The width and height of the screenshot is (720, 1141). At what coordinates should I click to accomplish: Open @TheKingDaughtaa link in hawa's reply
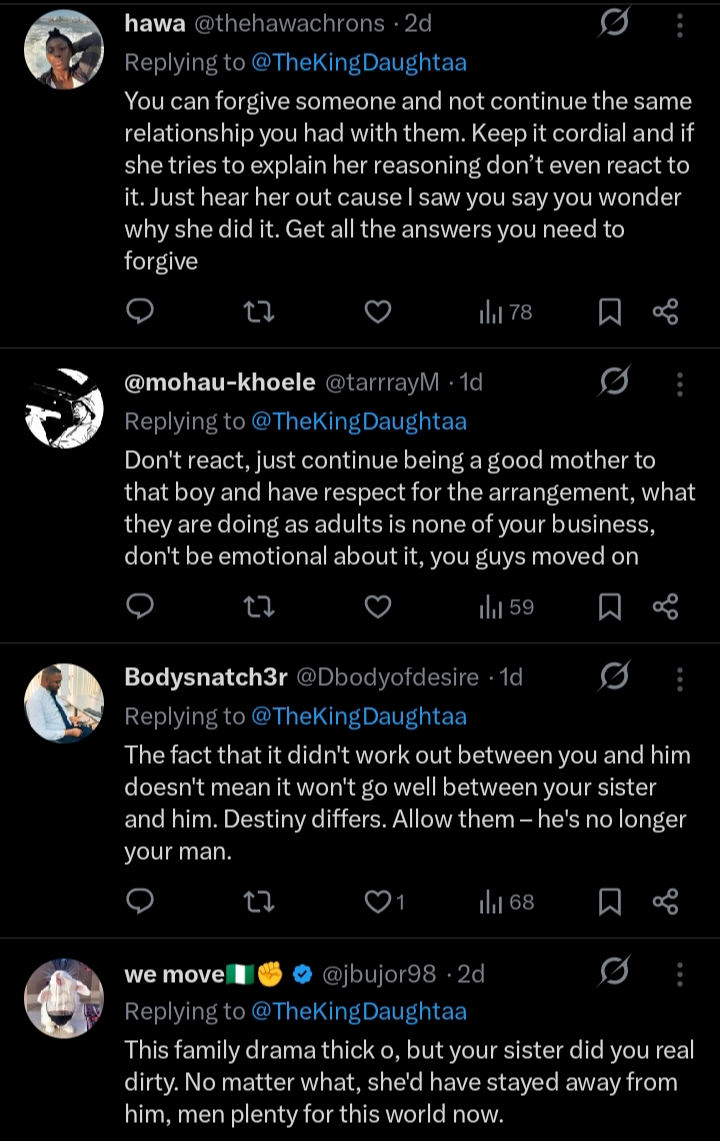(x=359, y=62)
